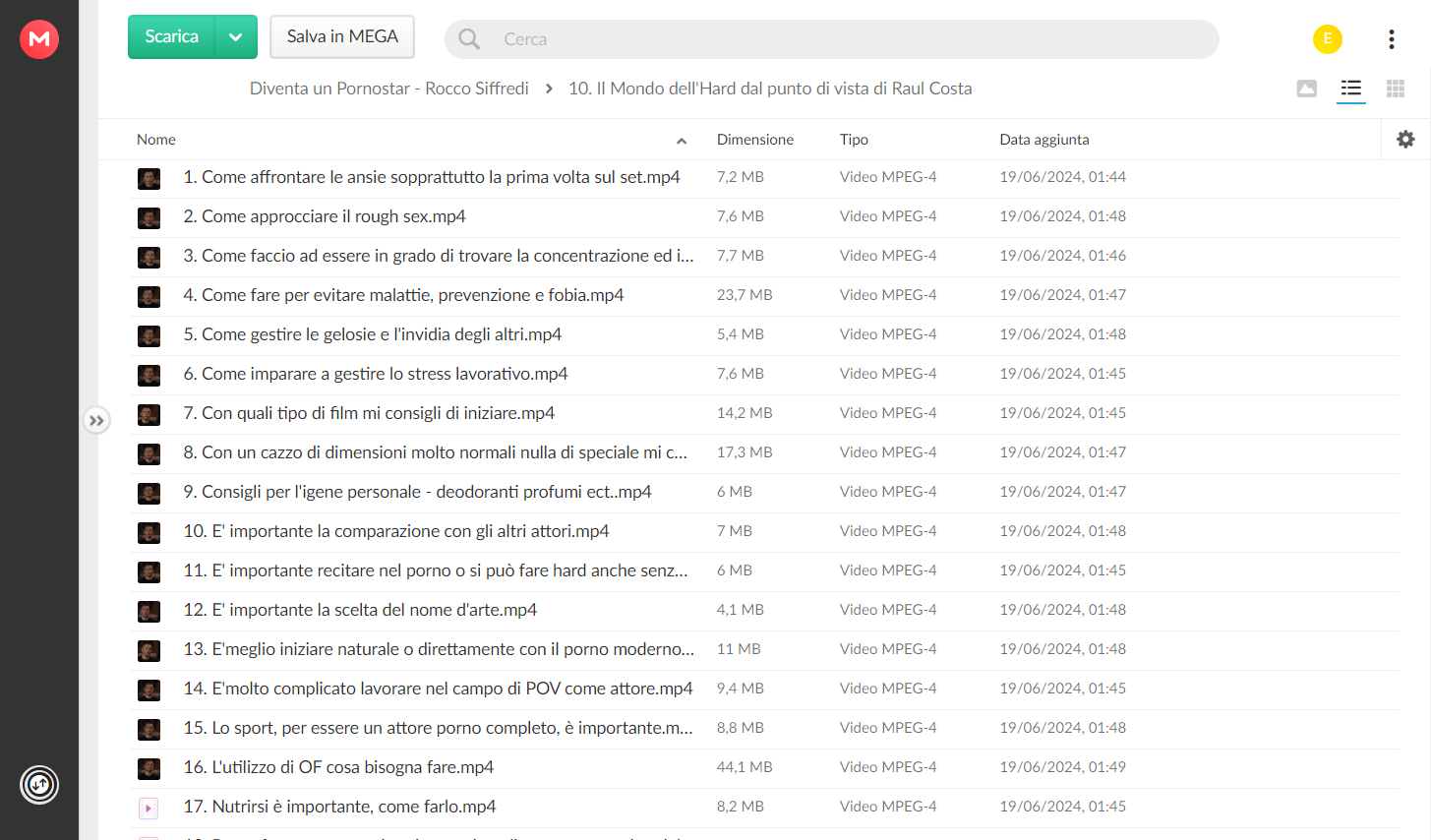Select file 4. Come fare per evitare malattie
1431x840 pixels.
point(765,295)
